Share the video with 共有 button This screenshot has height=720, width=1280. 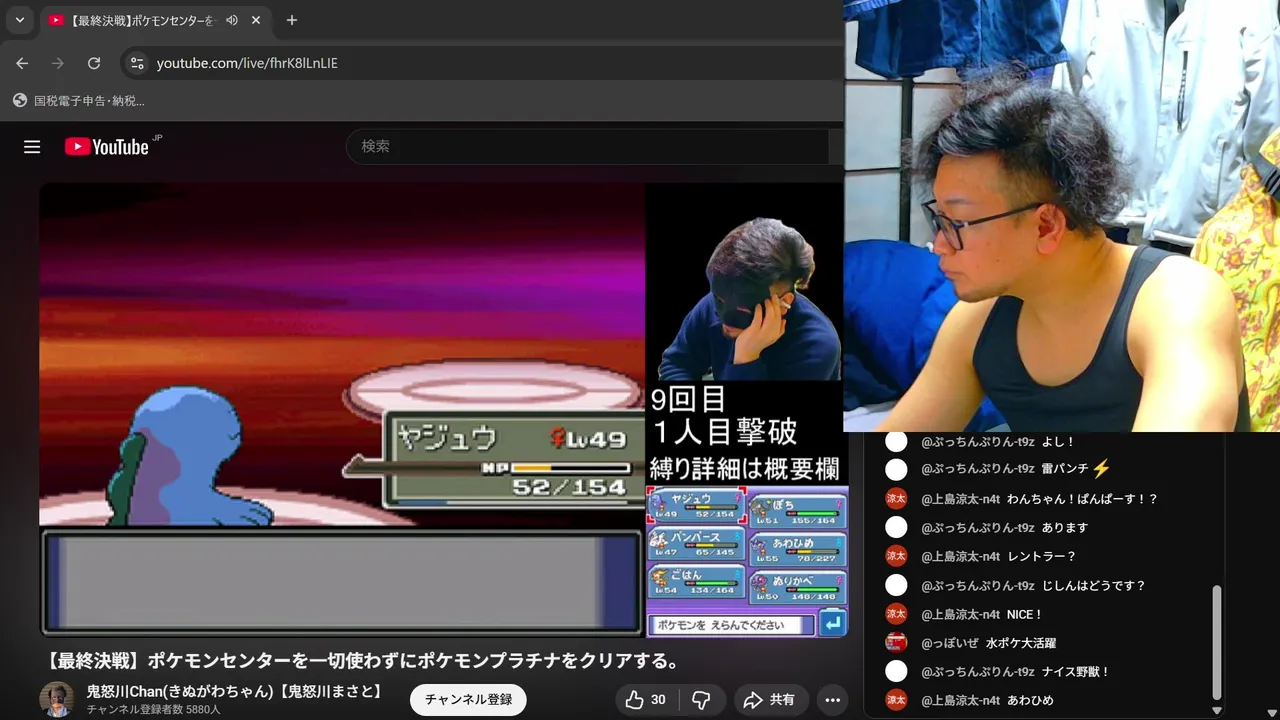click(770, 700)
